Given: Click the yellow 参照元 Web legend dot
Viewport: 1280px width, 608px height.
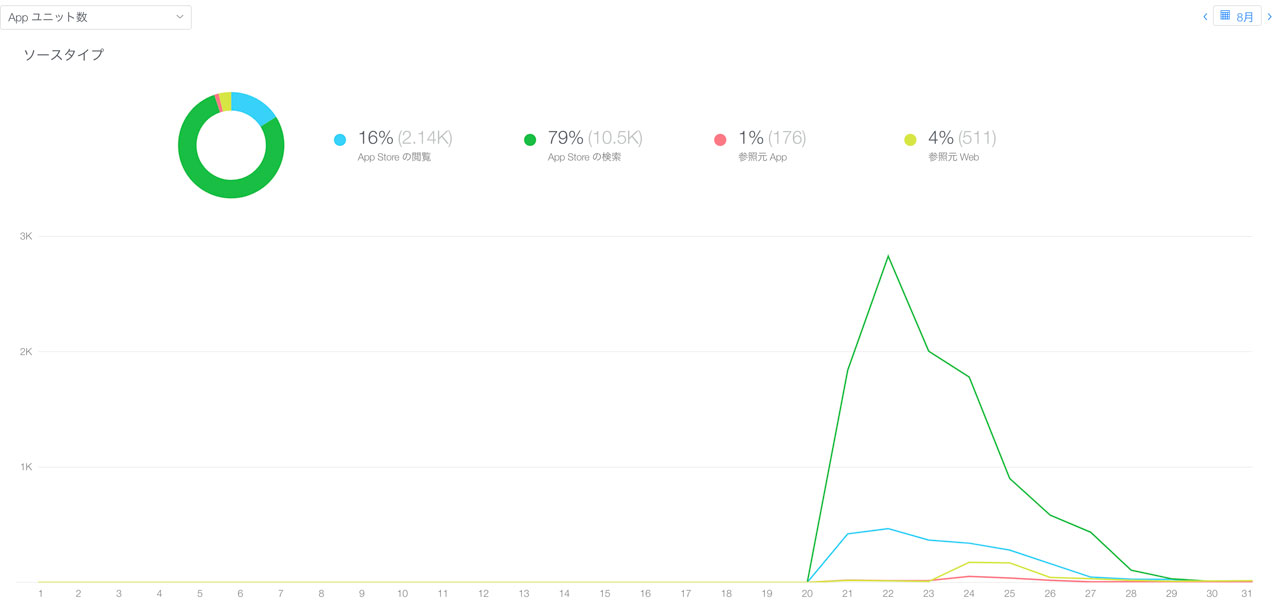Looking at the screenshot, I should tap(910, 140).
